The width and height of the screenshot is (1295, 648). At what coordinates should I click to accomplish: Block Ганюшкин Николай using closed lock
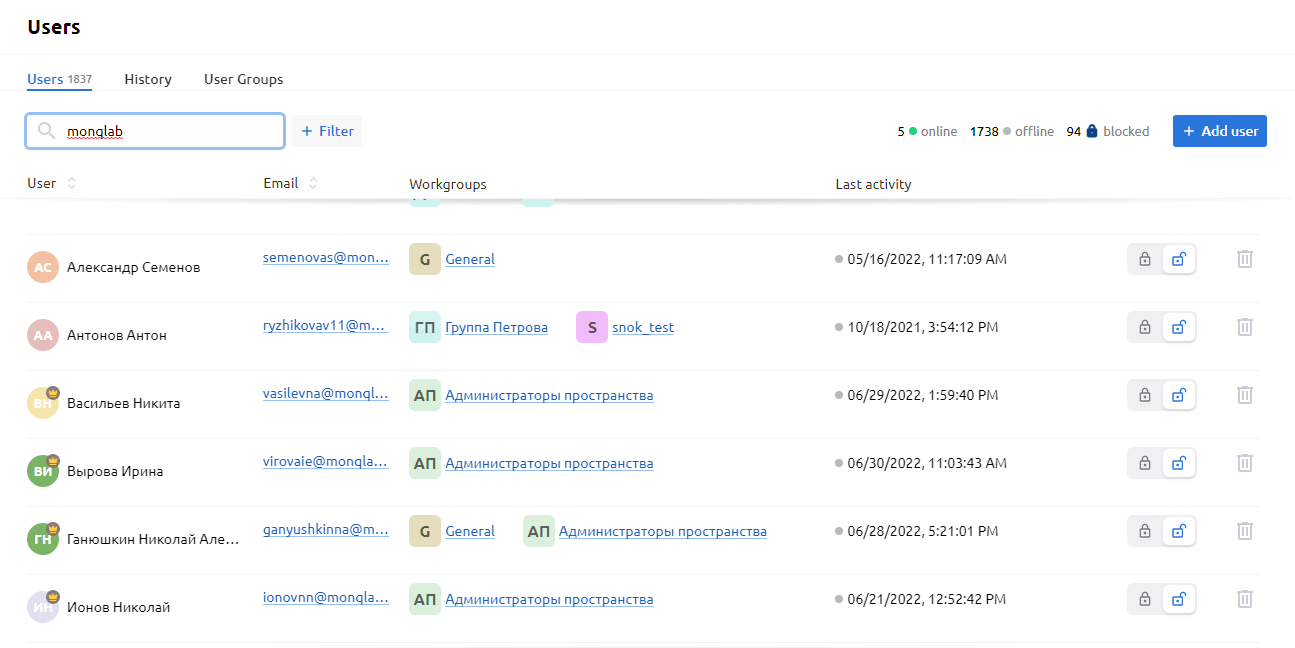tap(1145, 531)
